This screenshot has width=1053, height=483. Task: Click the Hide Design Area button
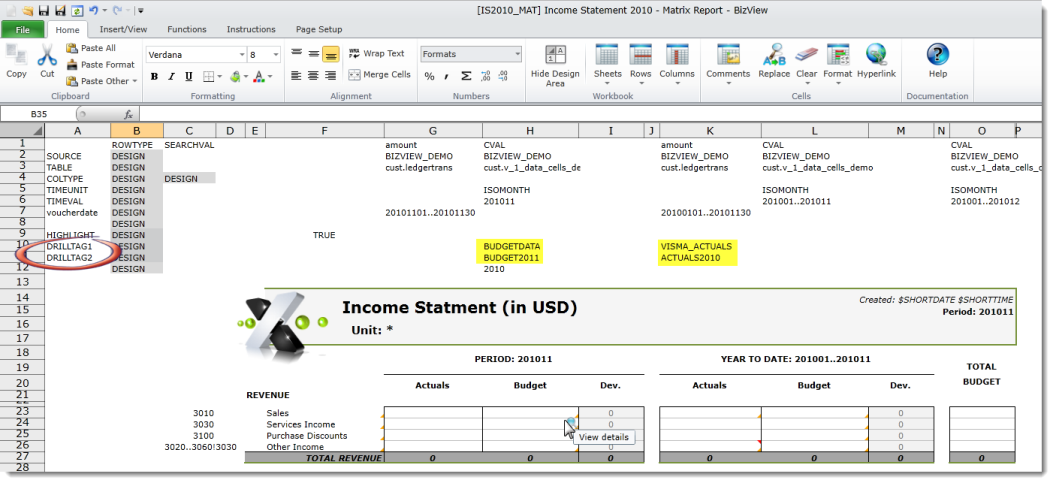[x=555, y=66]
